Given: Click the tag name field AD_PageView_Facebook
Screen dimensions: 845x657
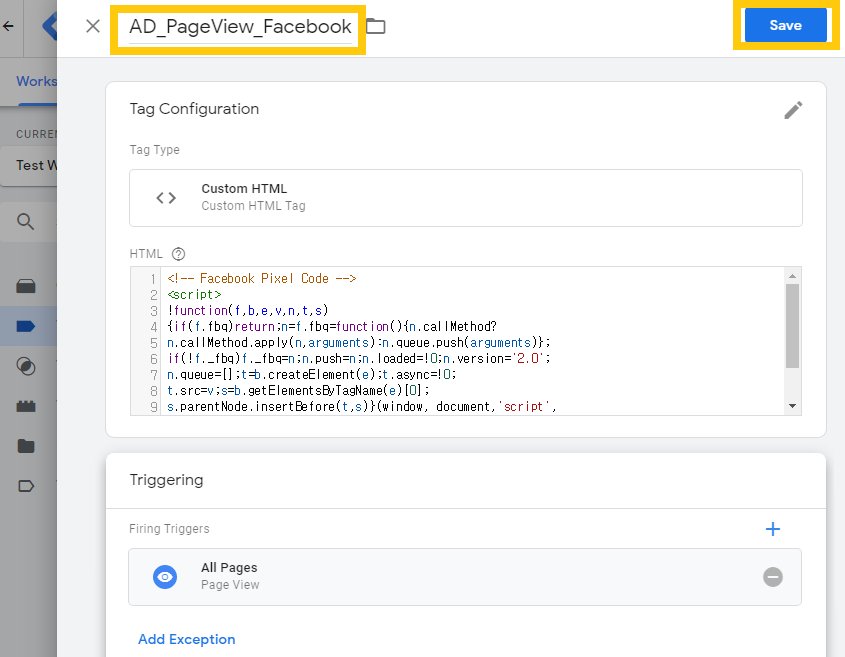Looking at the screenshot, I should [240, 27].
